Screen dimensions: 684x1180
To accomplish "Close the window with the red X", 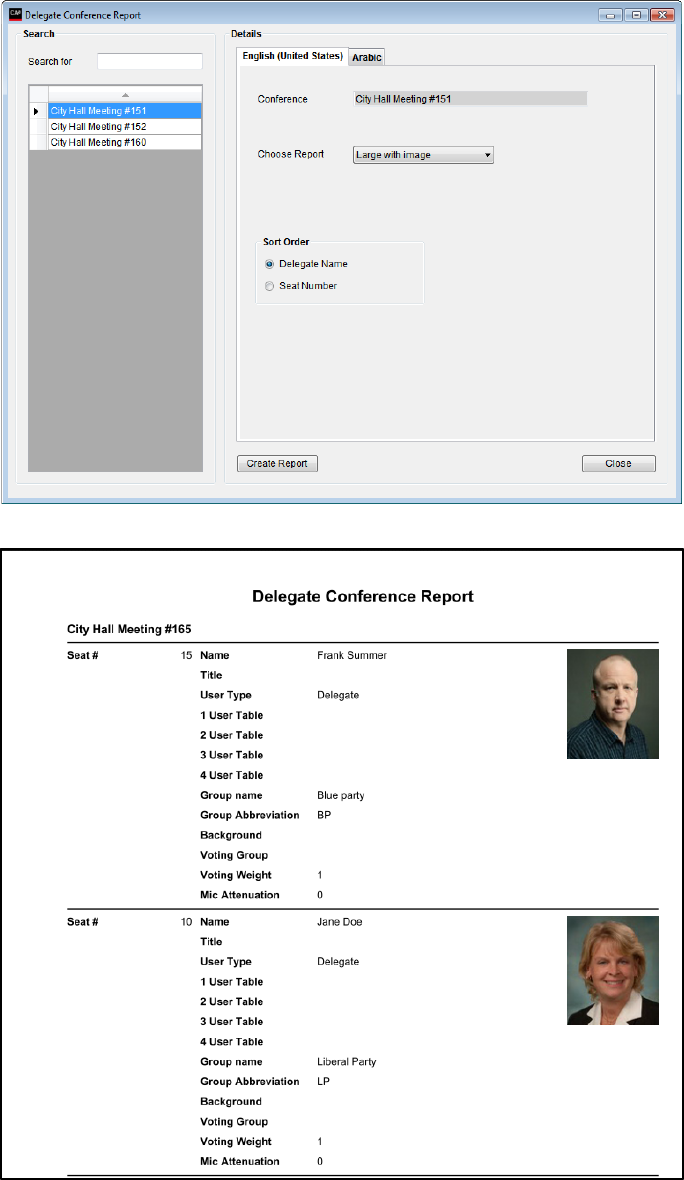I will coord(662,15).
